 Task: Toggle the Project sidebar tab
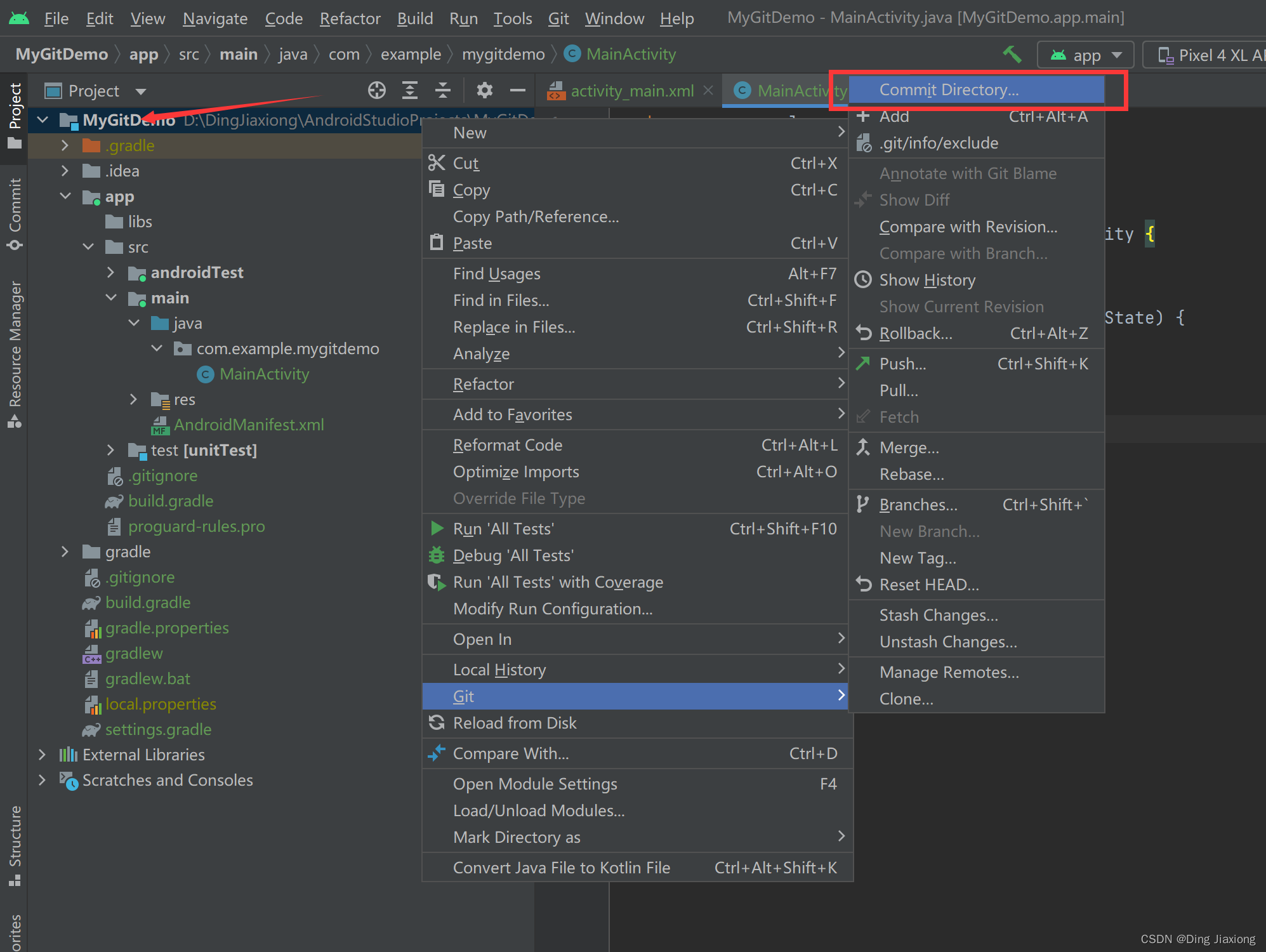(15, 116)
